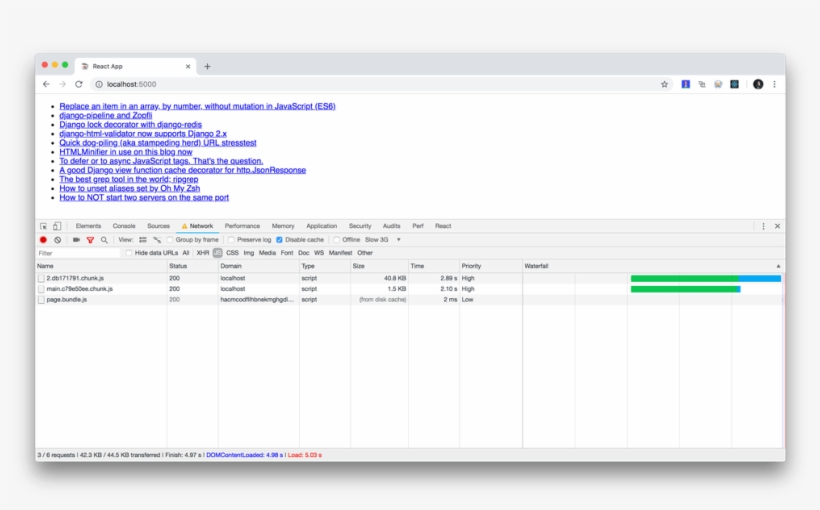820x510 pixels.
Task: Click the capture screenshots camera icon
Action: point(76,240)
